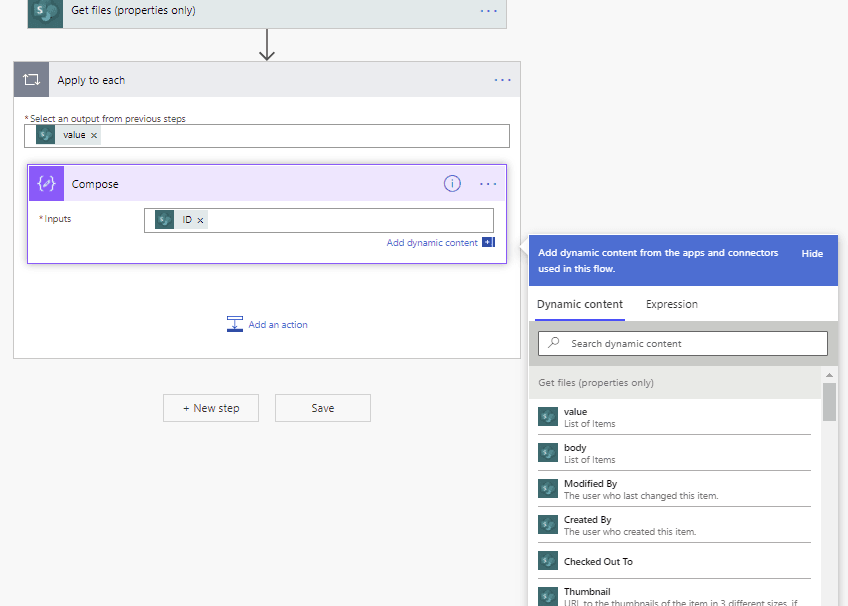Click SharePoint icon beside Thumbnail
The width and height of the screenshot is (848, 606).
(548, 596)
